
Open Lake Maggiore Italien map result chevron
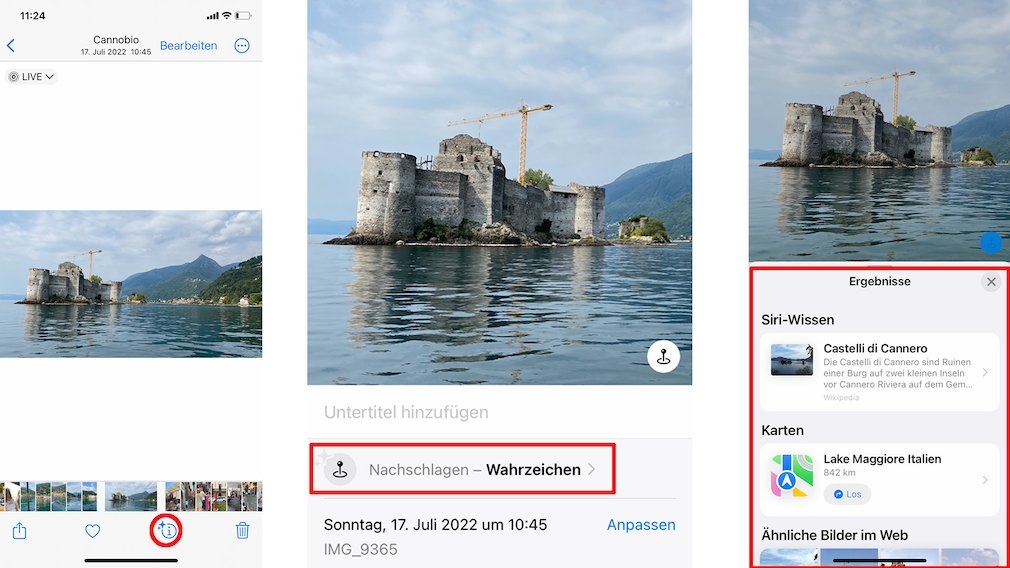click(x=984, y=480)
